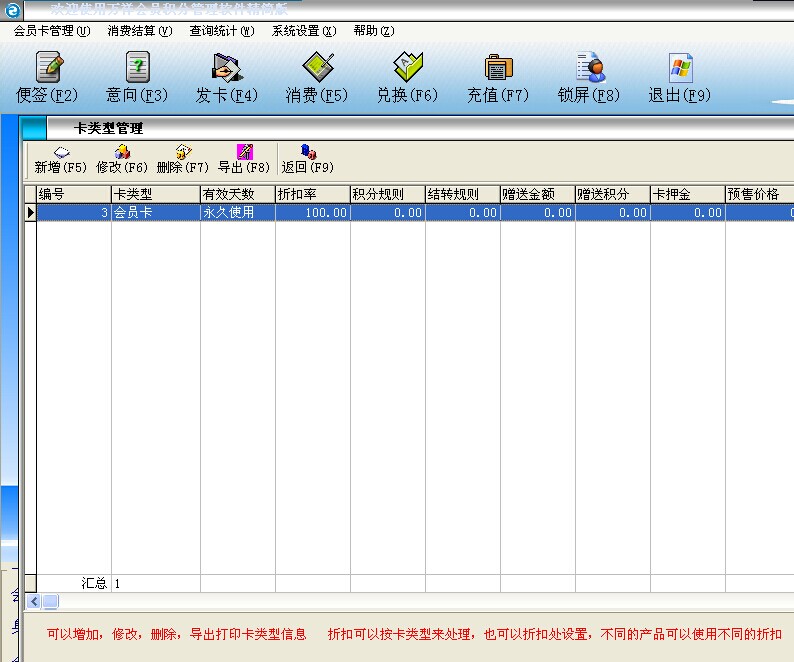Open the 会员卡管理 menu

51,31
